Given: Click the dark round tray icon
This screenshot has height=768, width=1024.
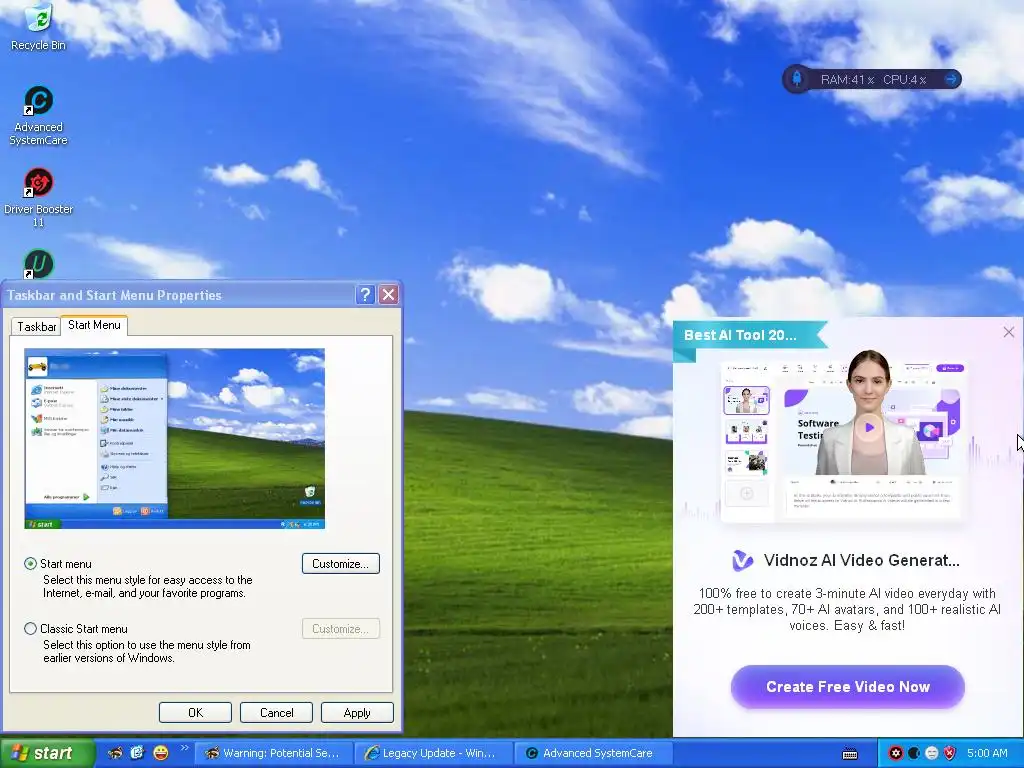Looking at the screenshot, I should click(x=914, y=753).
